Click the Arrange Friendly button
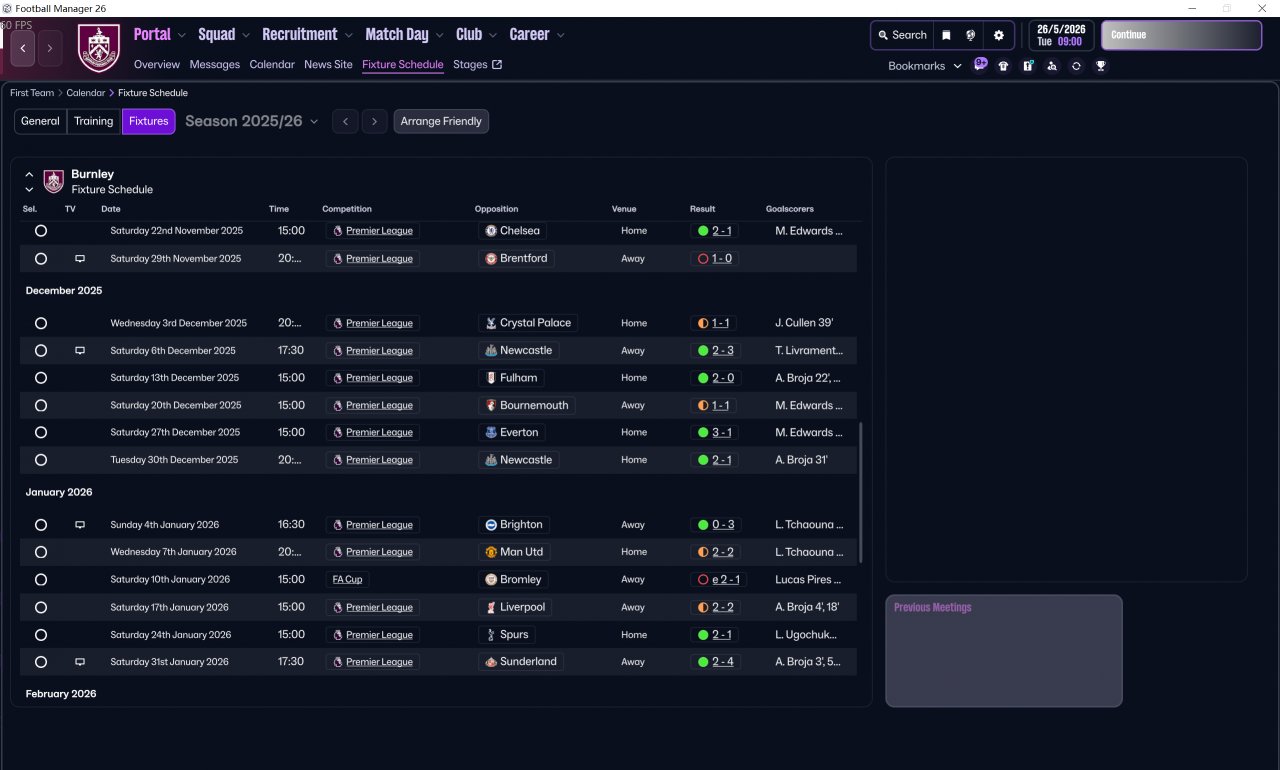The height and width of the screenshot is (770, 1280). [441, 121]
